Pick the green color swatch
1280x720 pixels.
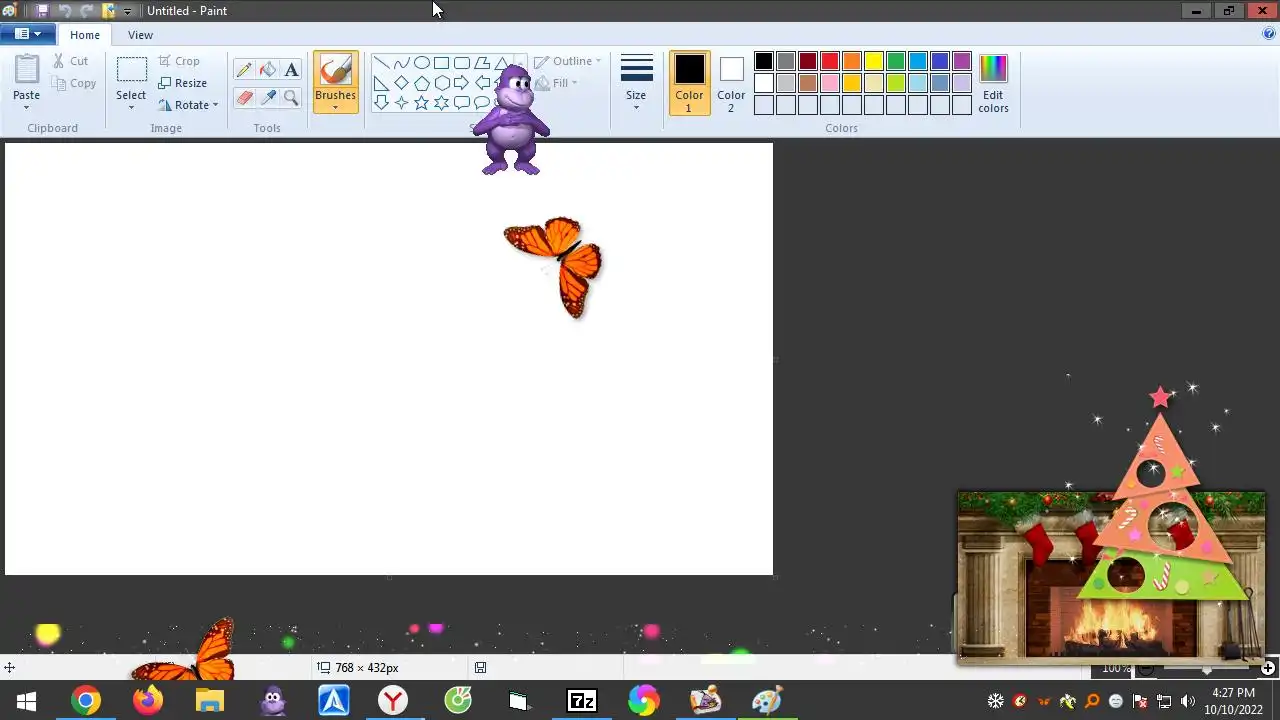point(896,61)
